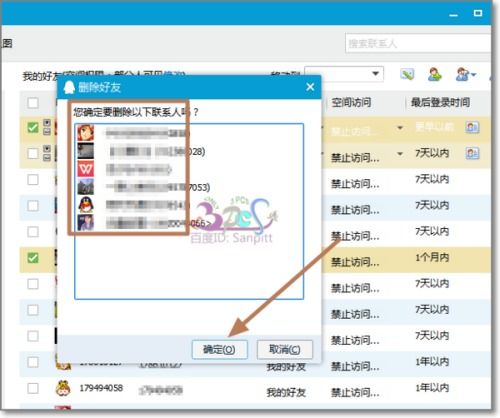Toggle the select-all header checkbox
Viewport: 500px width, 418px height.
click(33, 103)
